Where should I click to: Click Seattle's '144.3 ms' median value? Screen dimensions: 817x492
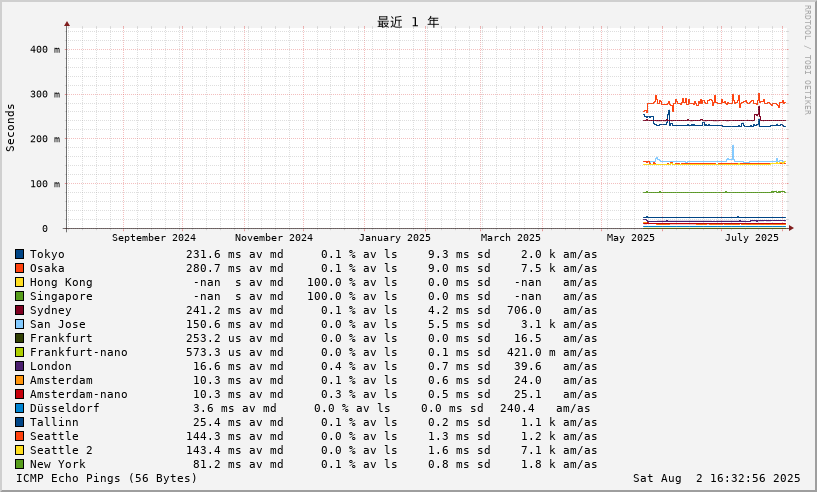pyautogui.click(x=214, y=436)
